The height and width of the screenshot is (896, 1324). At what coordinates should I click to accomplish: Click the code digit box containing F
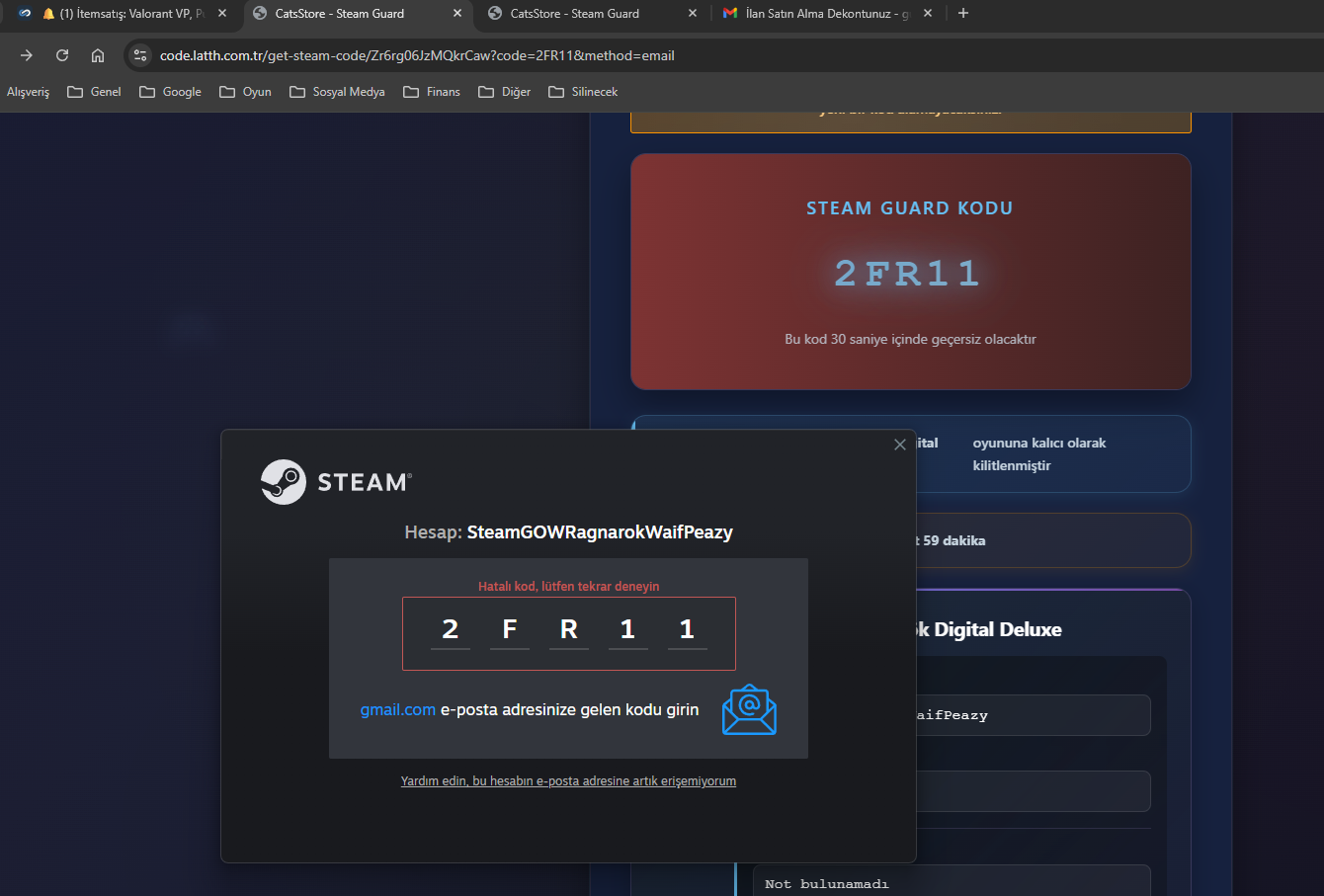[510, 630]
